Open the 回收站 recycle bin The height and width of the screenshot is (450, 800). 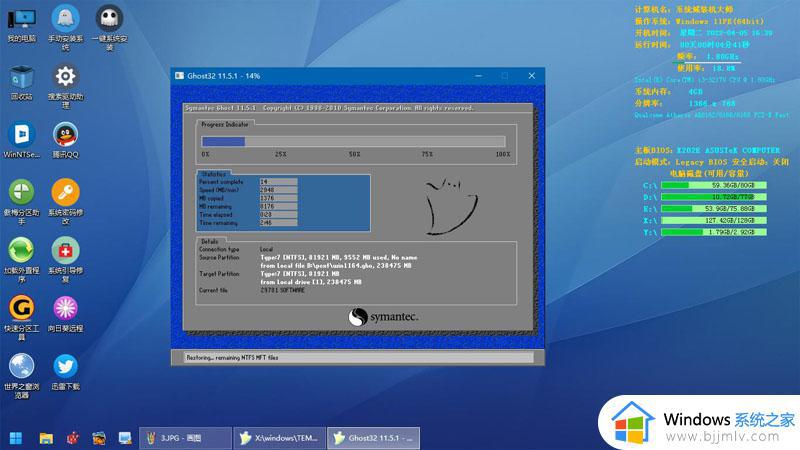(x=21, y=83)
